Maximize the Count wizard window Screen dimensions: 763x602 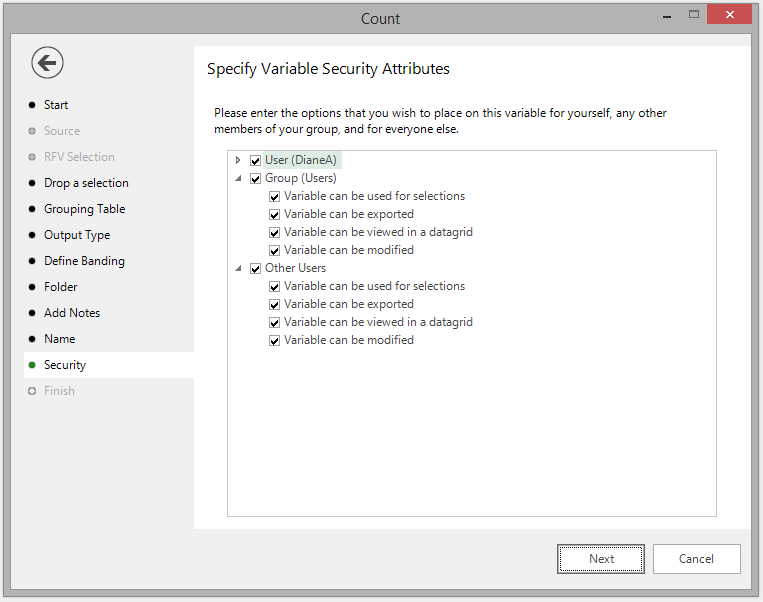pos(694,15)
